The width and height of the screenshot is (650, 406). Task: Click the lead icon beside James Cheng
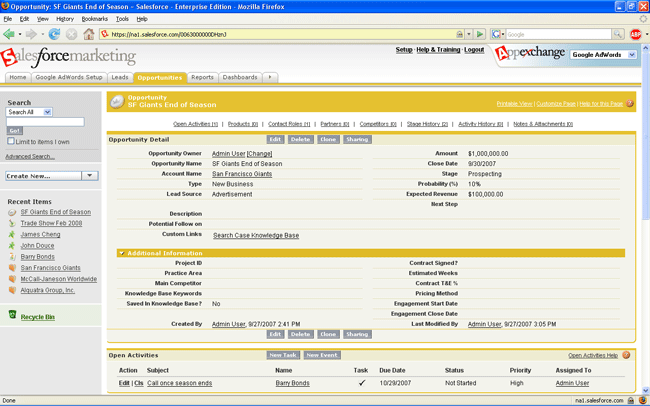click(12, 234)
